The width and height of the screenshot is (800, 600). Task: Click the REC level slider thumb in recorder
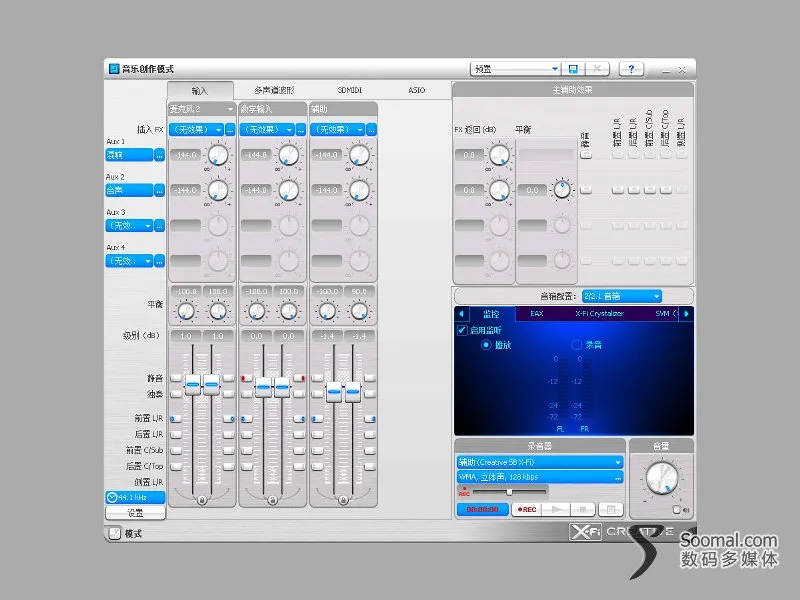coord(509,492)
